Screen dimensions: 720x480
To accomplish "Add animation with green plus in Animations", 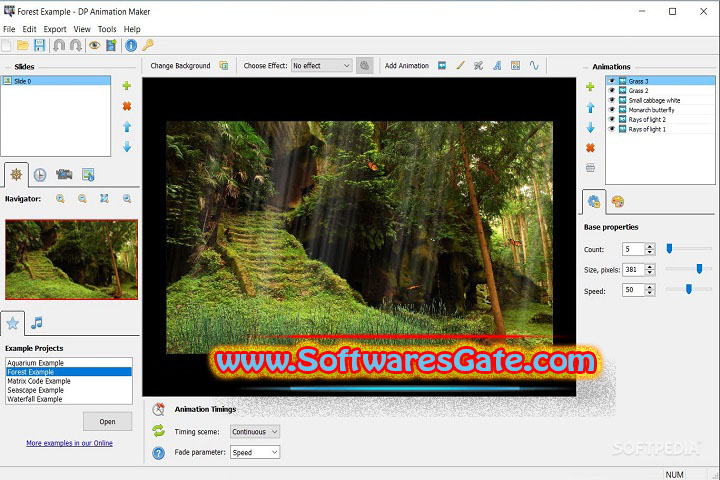I will click(x=590, y=87).
